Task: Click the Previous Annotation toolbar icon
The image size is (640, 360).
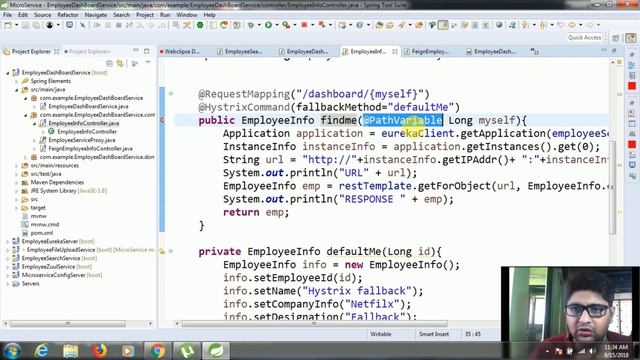Action: coord(543,25)
